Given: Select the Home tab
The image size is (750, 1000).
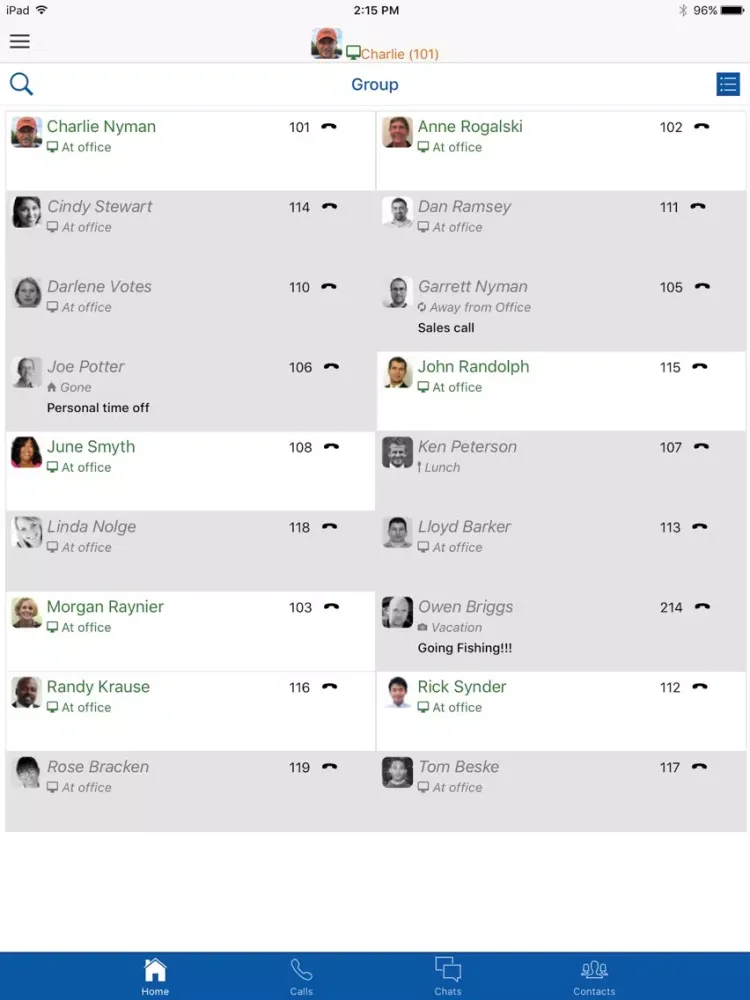Looking at the screenshot, I should tap(155, 976).
